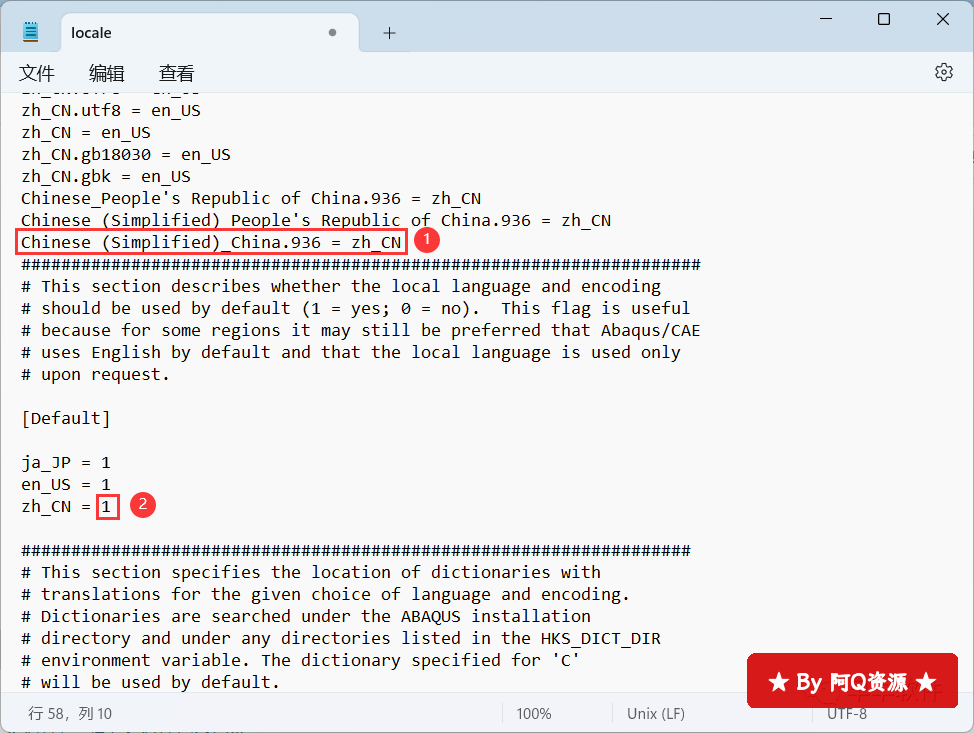
Task: Click the Notepad app icon in title bar
Action: (x=31, y=32)
